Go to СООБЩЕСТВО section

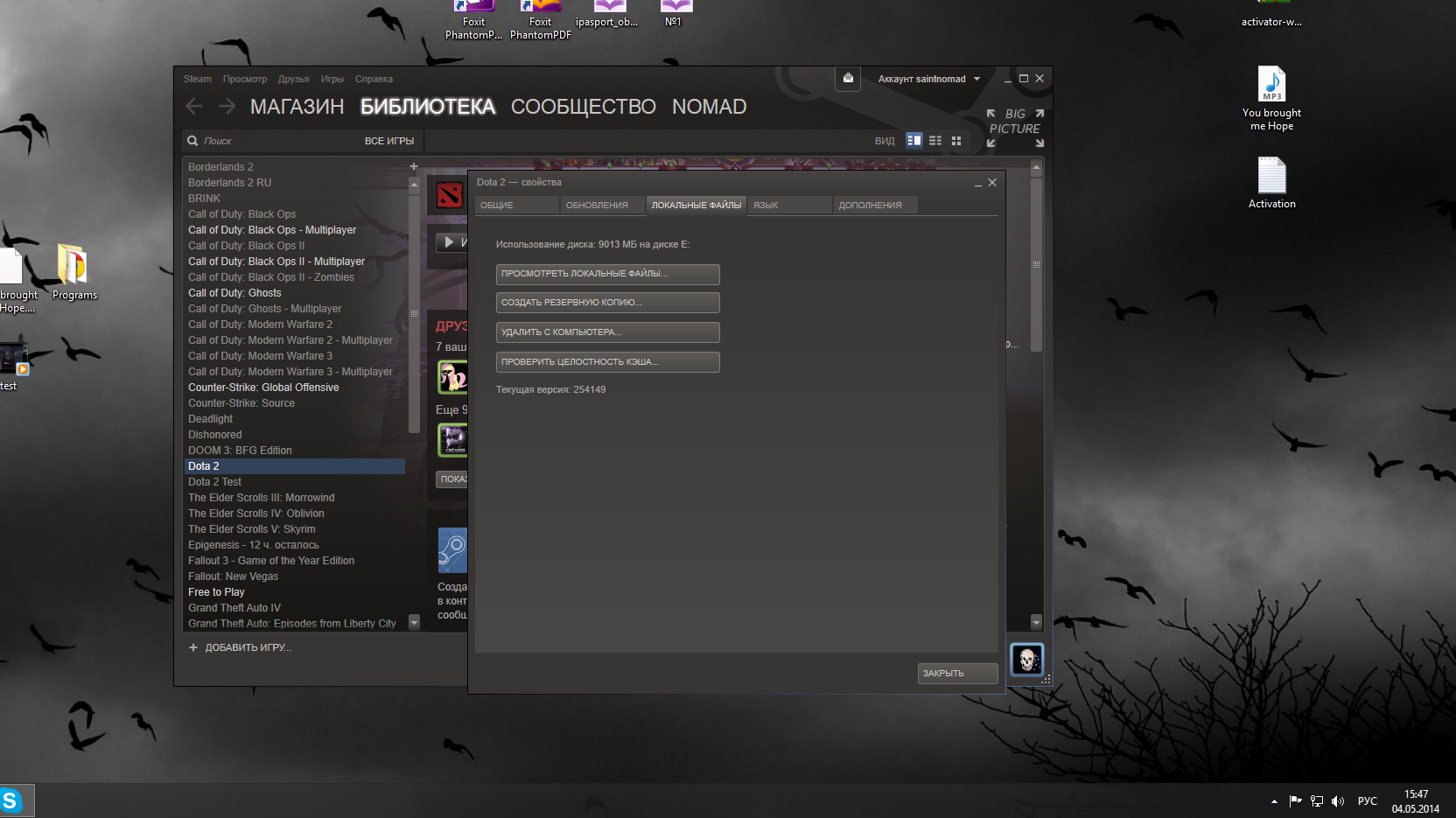click(584, 107)
